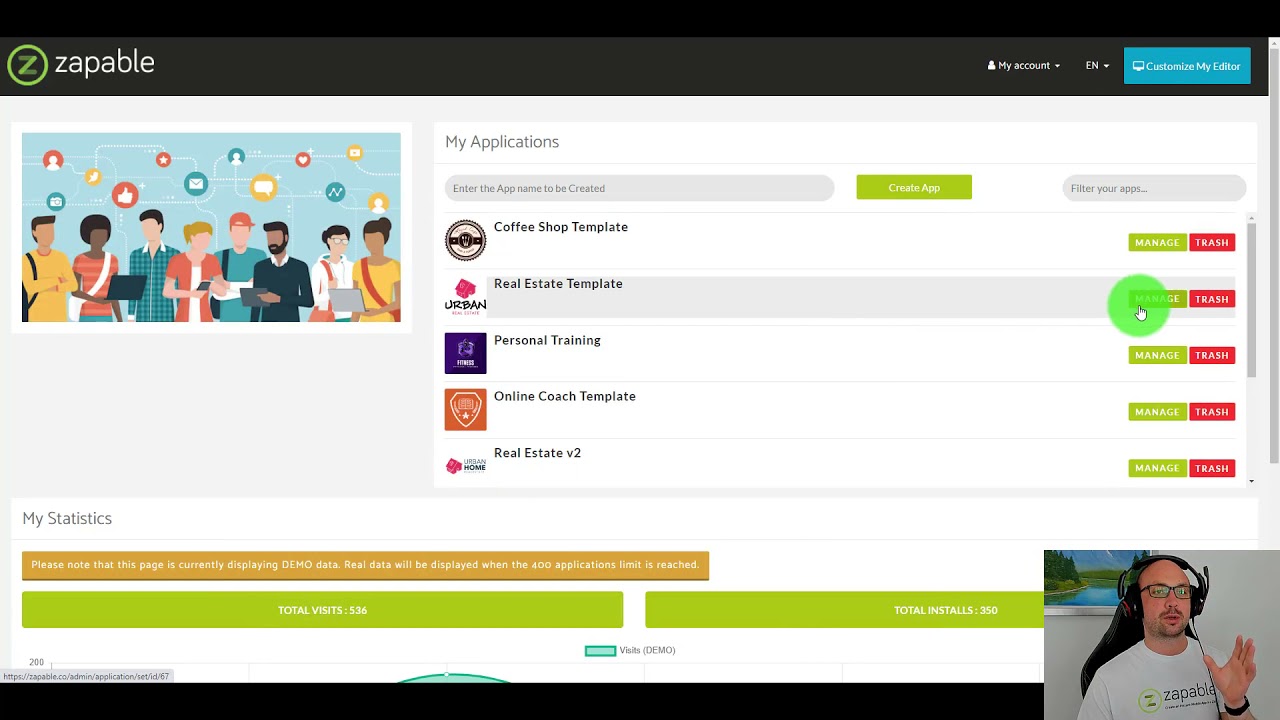The height and width of the screenshot is (720, 1280).
Task: Trash the Real Estate Template app
Action: (1211, 299)
